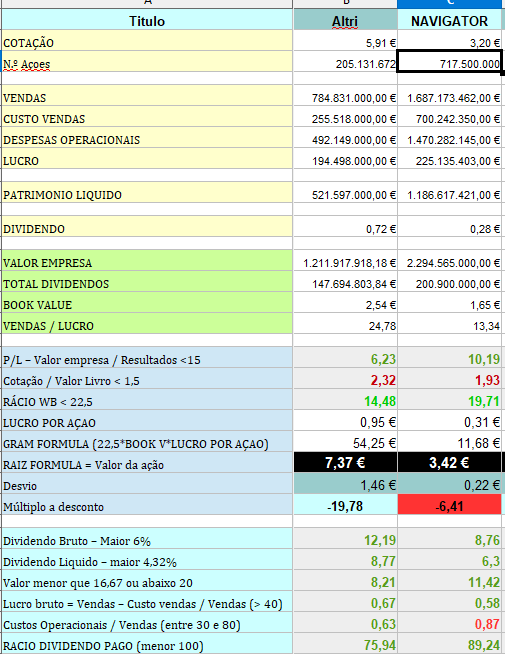
Task: Click the DESPESAS OPERACIONAIS label
Action: pyautogui.click(x=147, y=139)
